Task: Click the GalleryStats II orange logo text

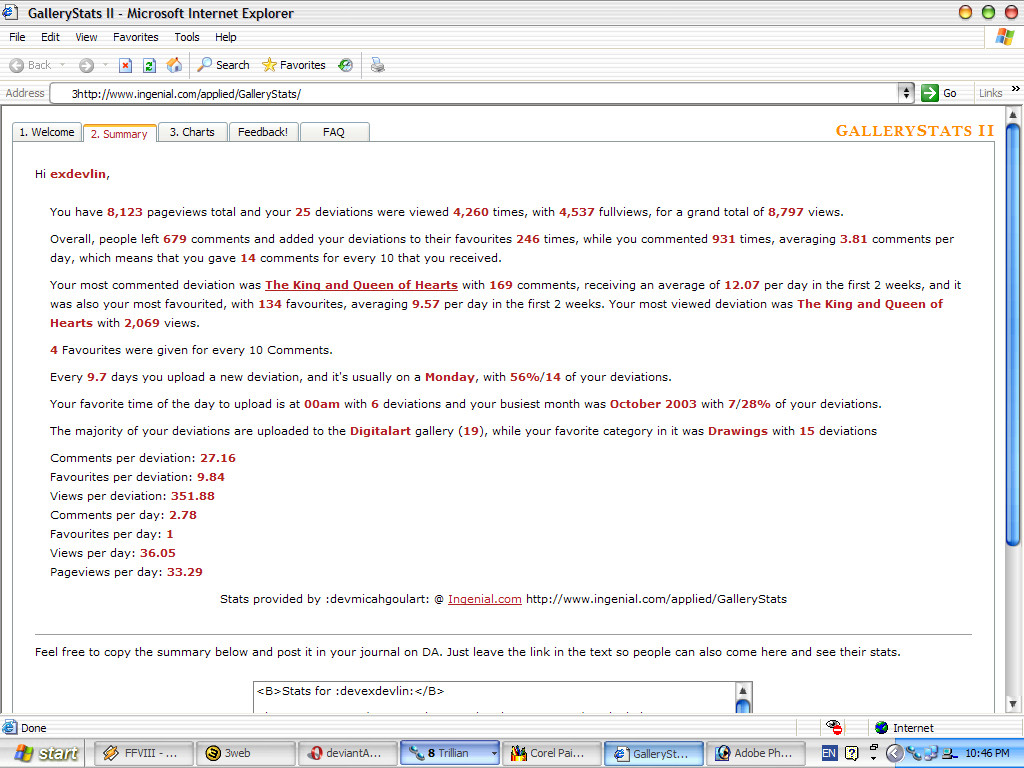Action: 915,131
